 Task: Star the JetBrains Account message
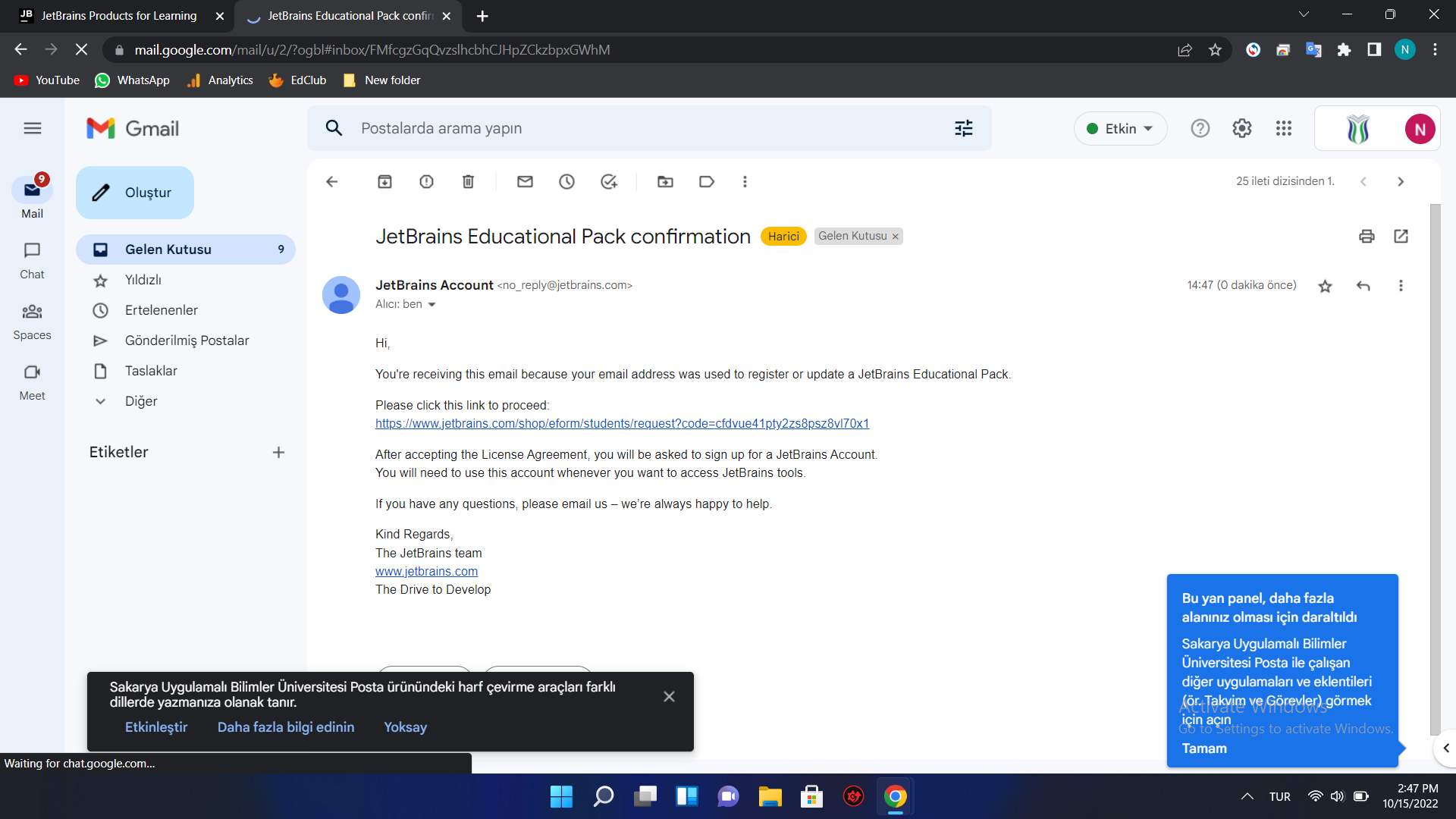tap(1325, 286)
